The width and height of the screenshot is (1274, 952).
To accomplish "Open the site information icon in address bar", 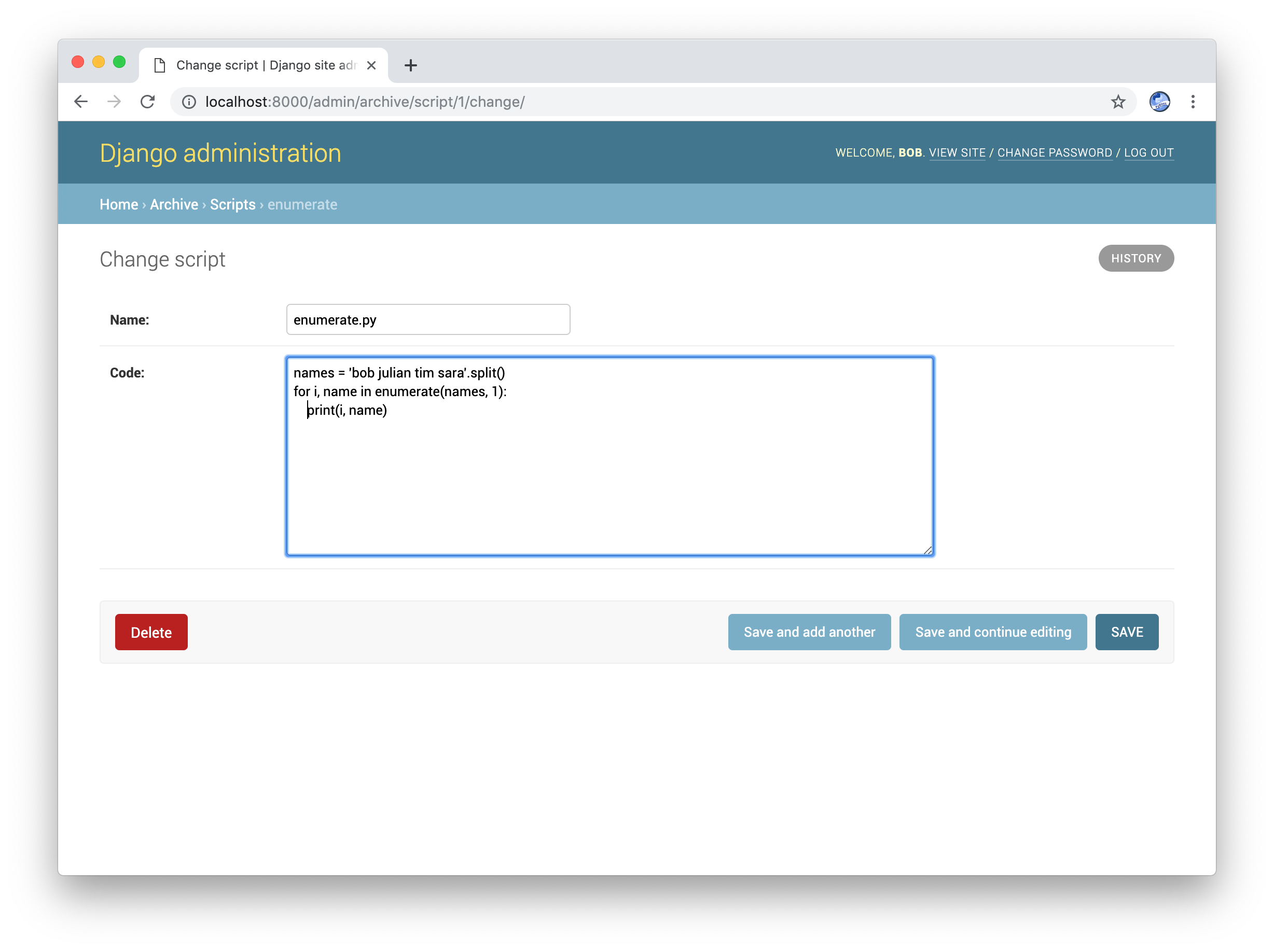I will (x=189, y=101).
